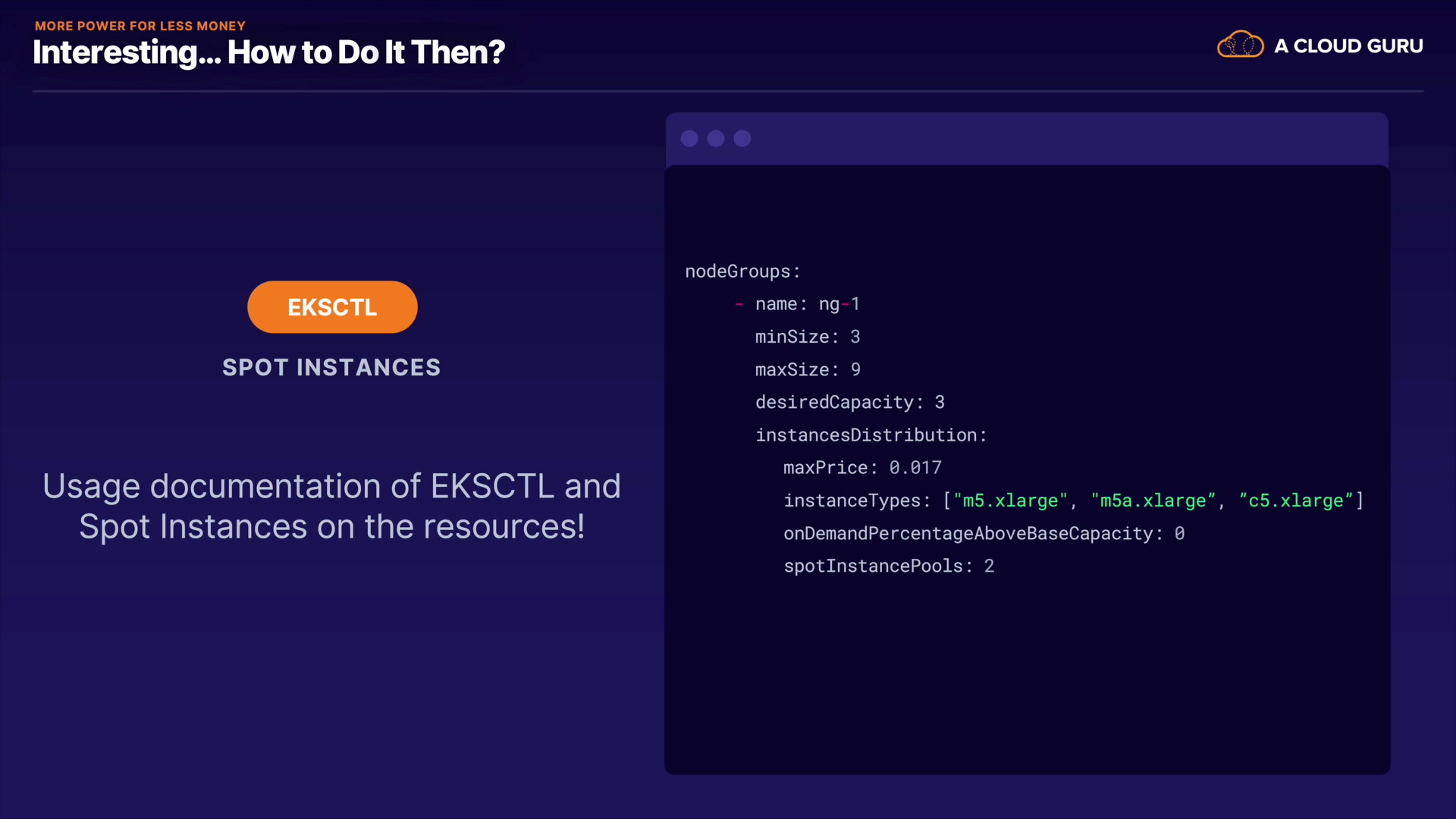Click the desiredCapacity: 3 line
Image resolution: width=1456 pixels, height=819 pixels.
pyautogui.click(x=849, y=403)
